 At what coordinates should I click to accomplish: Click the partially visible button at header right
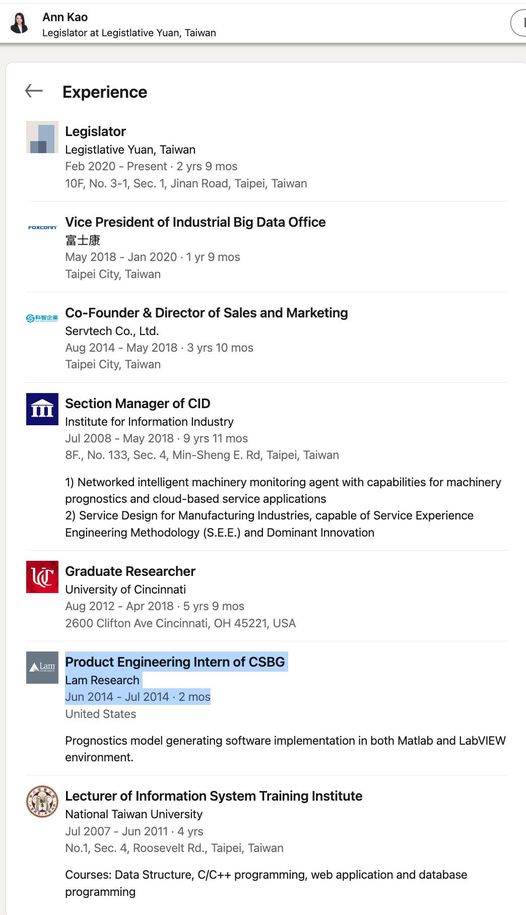pos(518,23)
